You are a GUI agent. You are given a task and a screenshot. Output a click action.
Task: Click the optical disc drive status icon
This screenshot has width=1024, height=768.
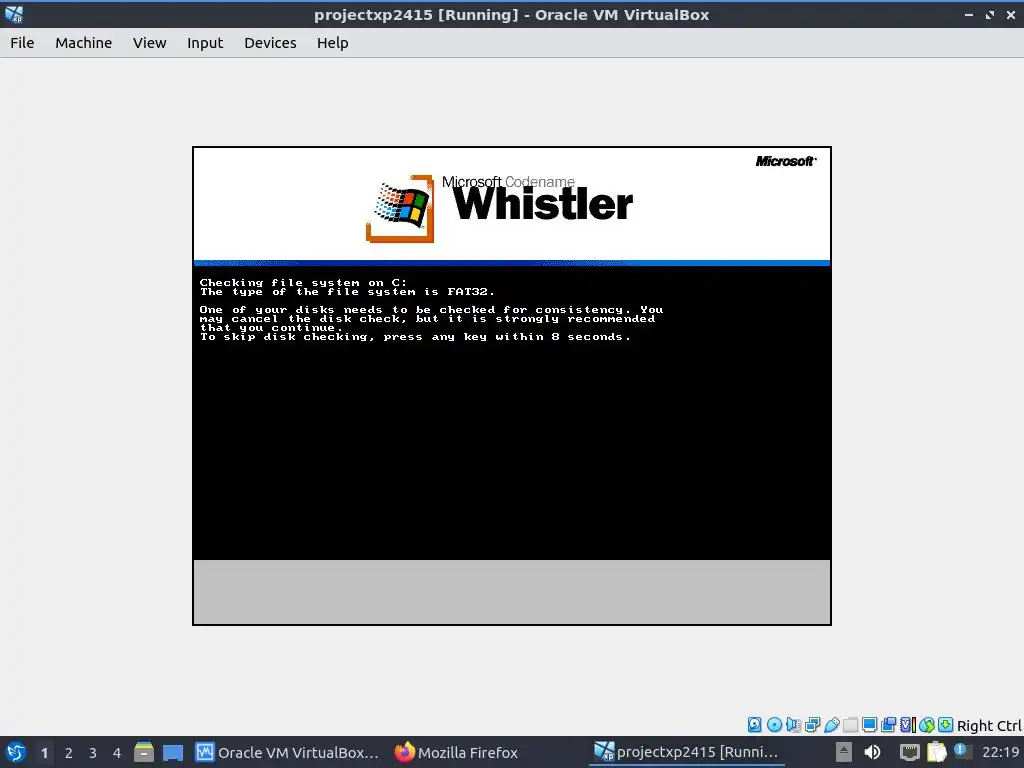775,724
